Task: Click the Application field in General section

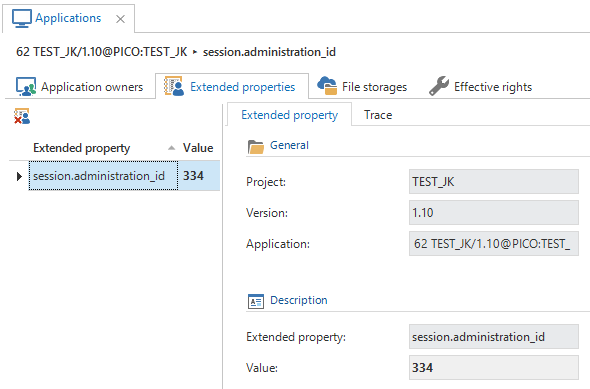Action: tap(494, 244)
